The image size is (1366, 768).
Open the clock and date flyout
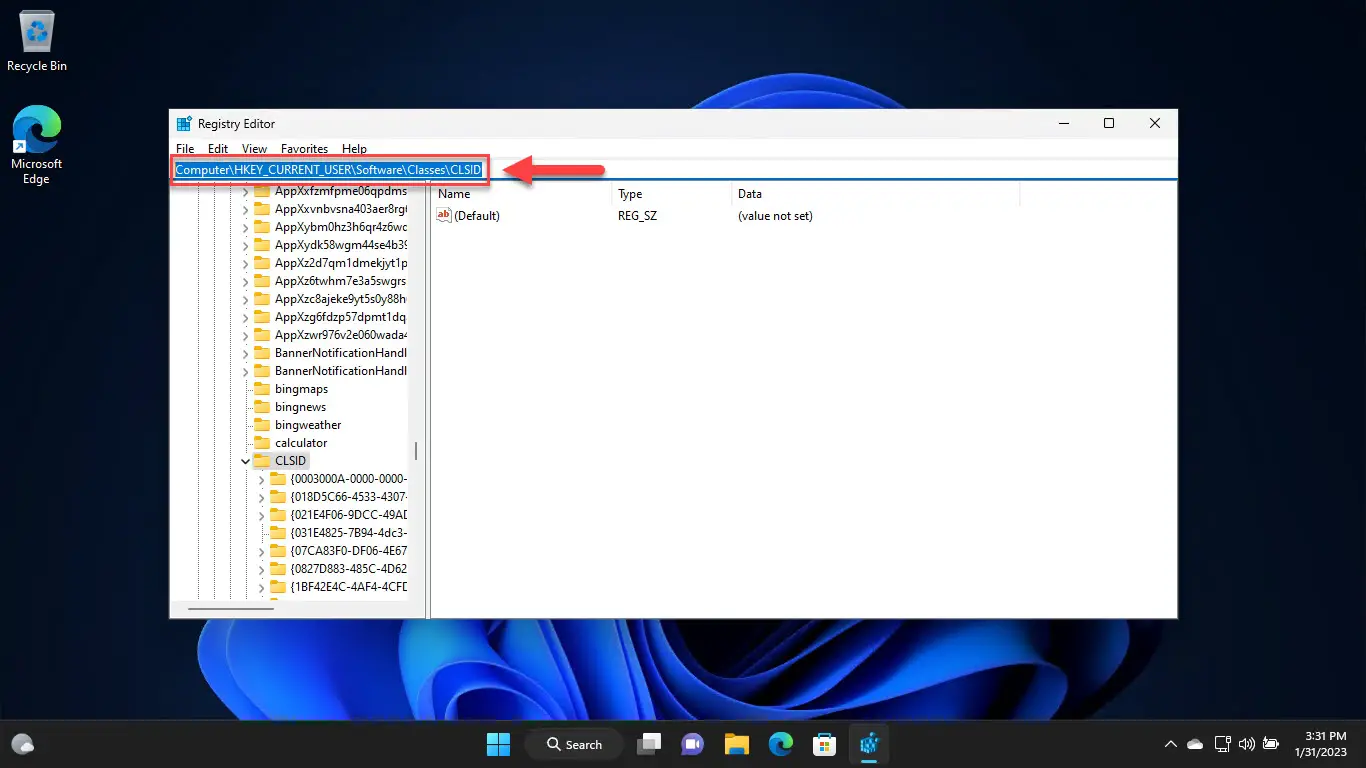(x=1321, y=744)
